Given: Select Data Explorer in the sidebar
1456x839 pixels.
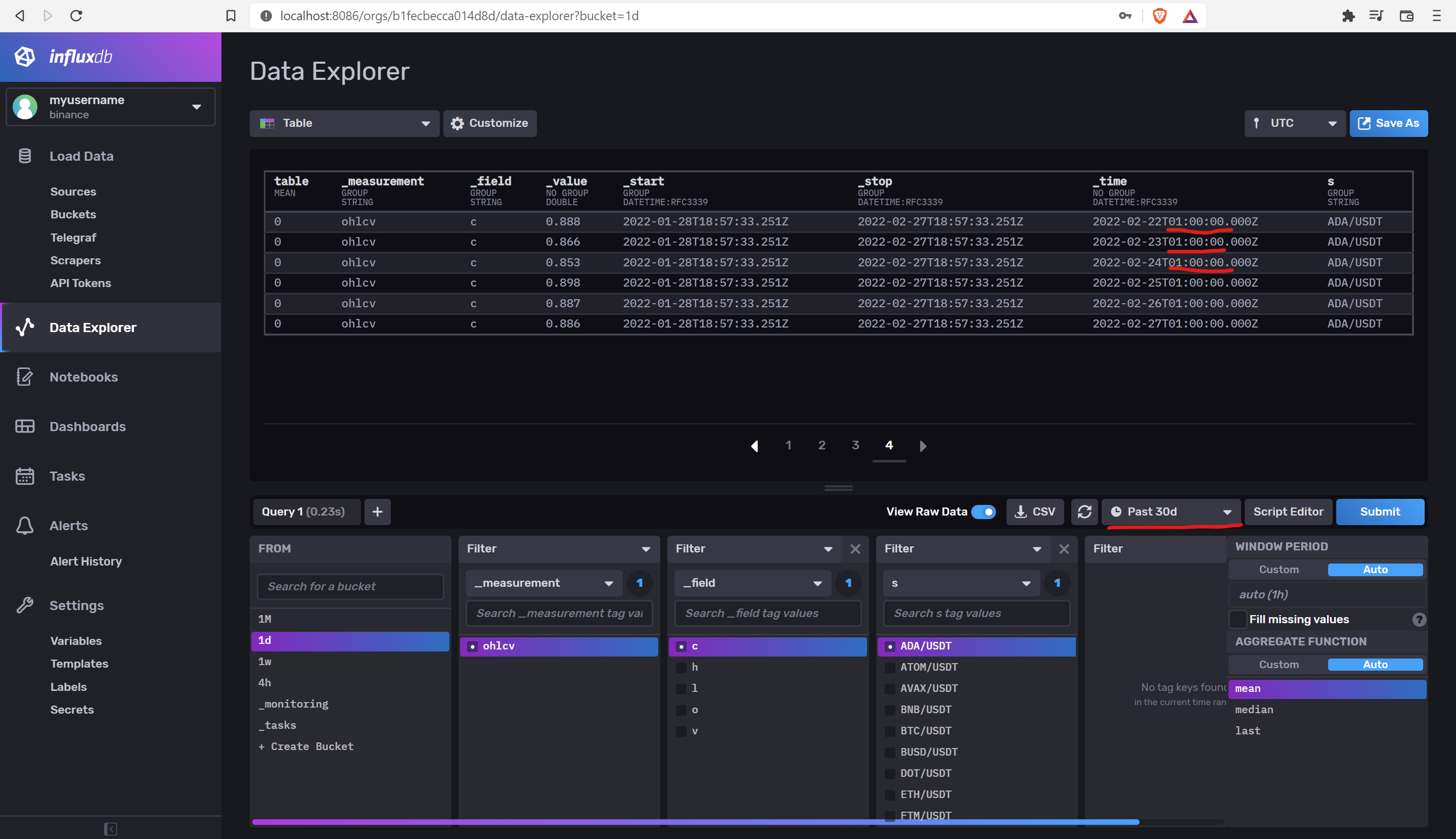Looking at the screenshot, I should 92,328.
